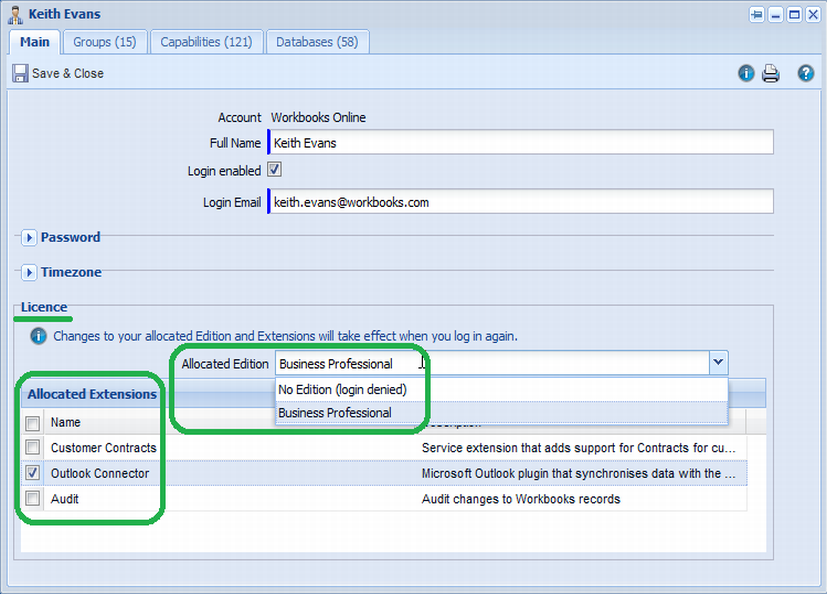Screen dimensions: 827x594
Task: Click the Login Email field label
Action: click(x=232, y=203)
